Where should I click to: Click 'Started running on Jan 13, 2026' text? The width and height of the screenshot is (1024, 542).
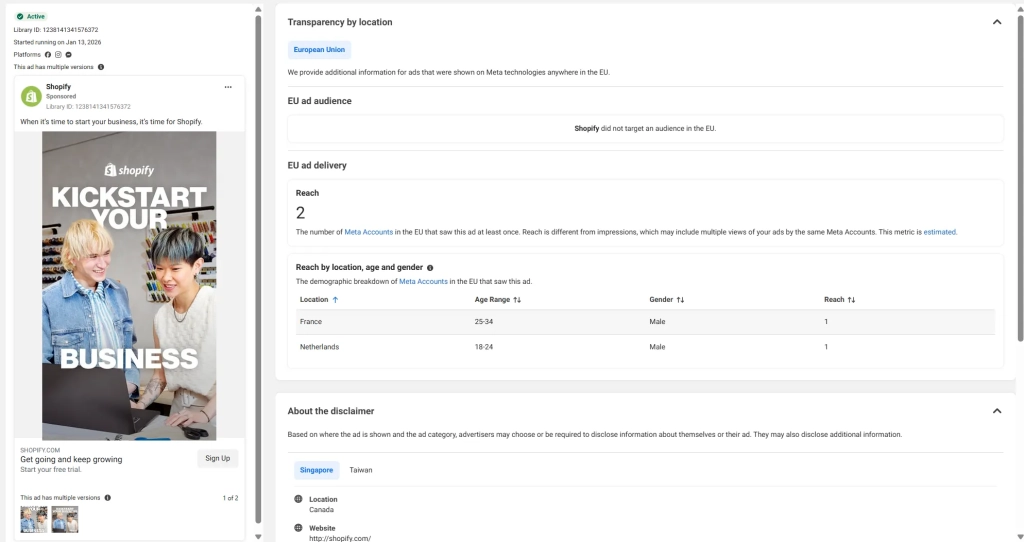point(57,42)
